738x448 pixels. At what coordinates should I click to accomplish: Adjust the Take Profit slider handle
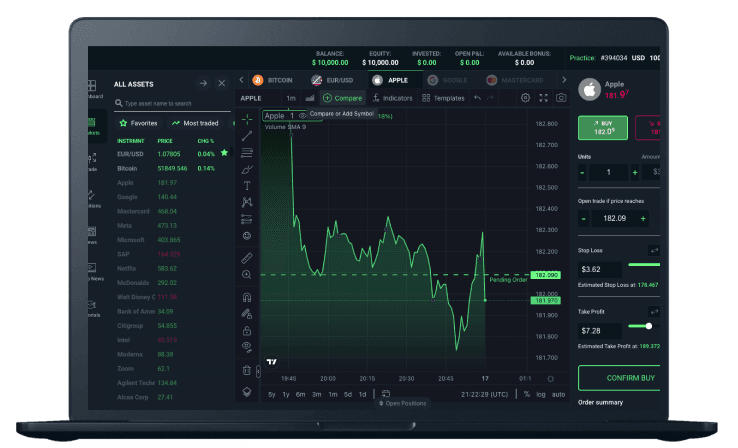(x=649, y=326)
